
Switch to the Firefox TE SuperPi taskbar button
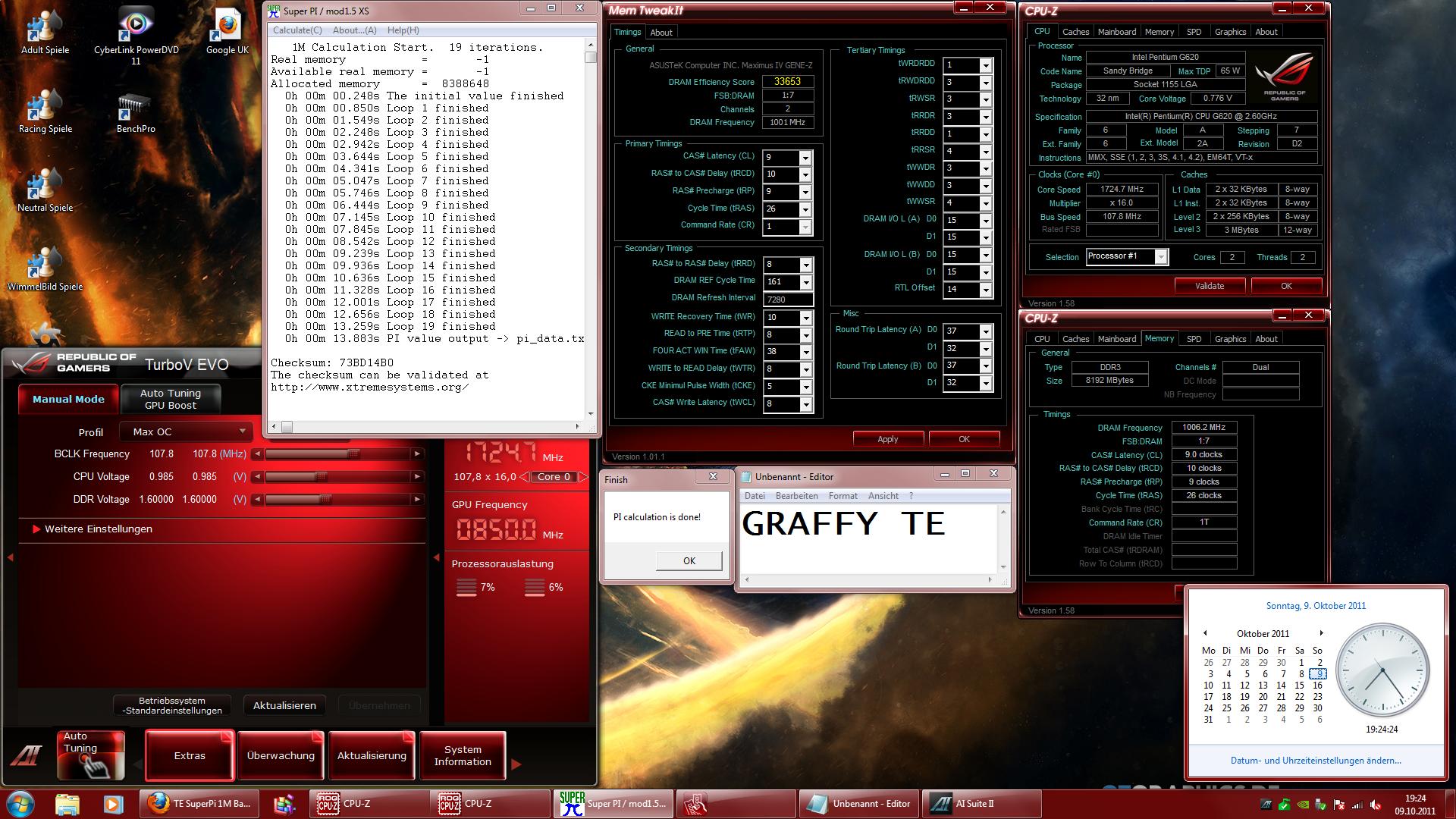click(199, 804)
